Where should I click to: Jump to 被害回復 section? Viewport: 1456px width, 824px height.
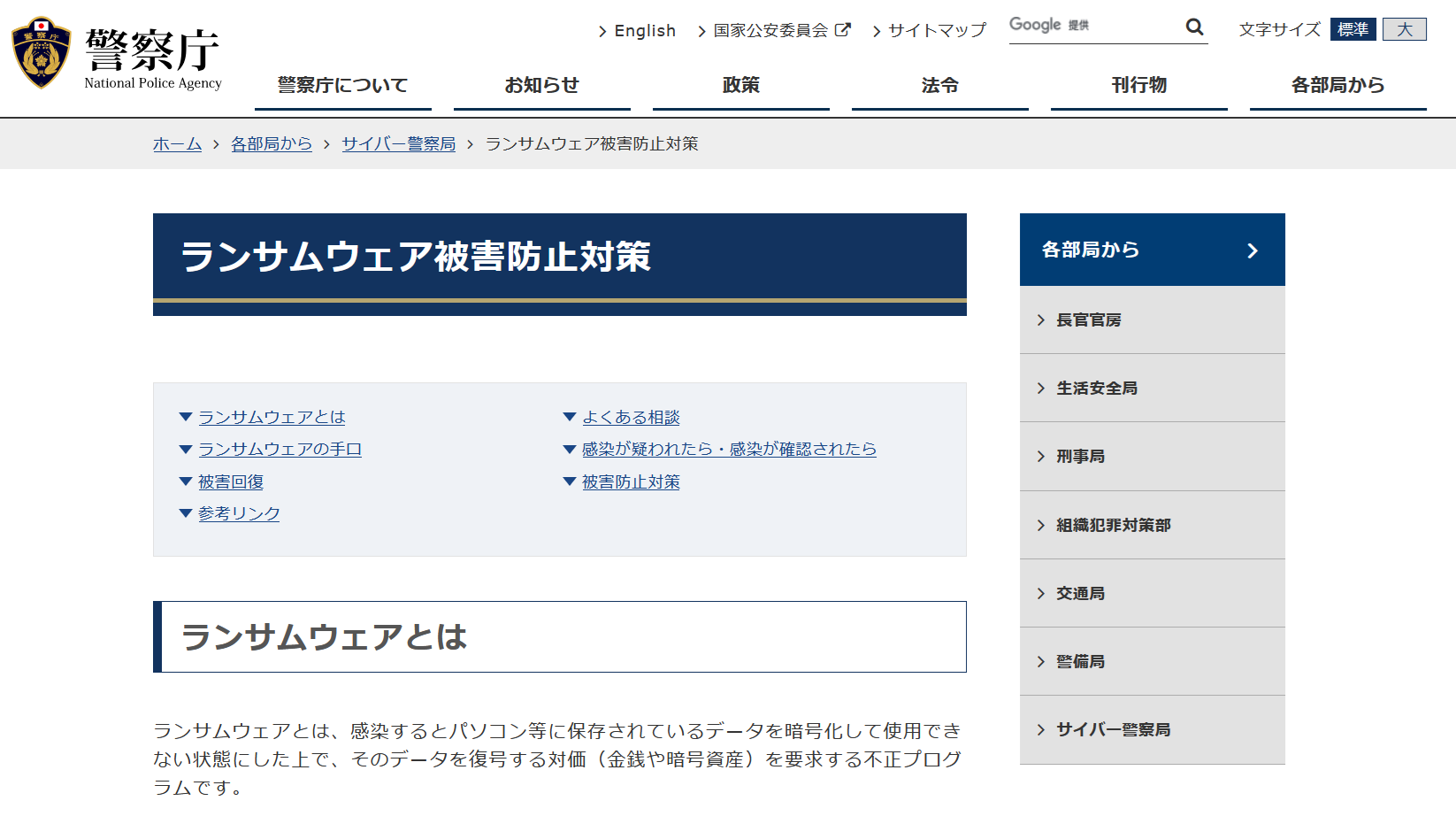coord(231,481)
